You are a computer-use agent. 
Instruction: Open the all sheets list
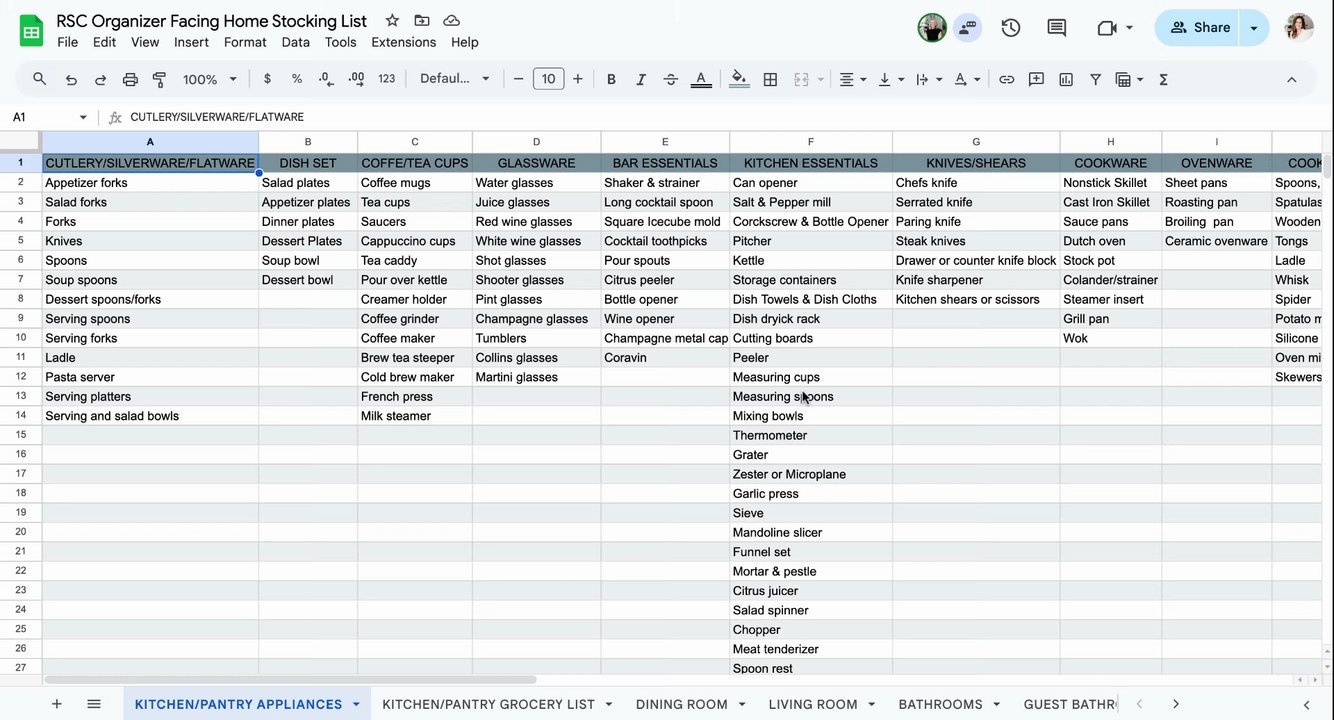[x=94, y=704]
